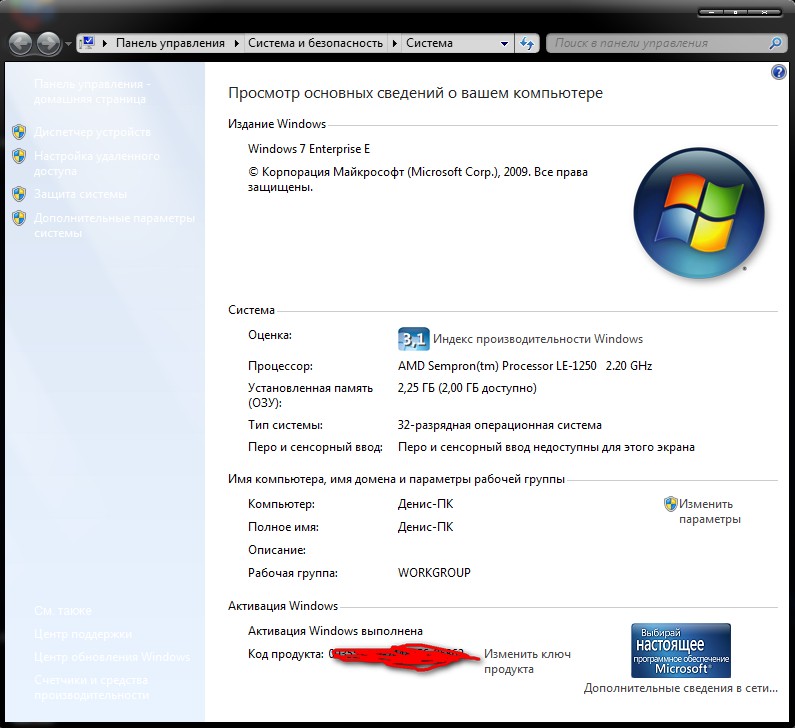Image resolution: width=795 pixels, height=728 pixels.
Task: Click the Control Panel icon in address bar
Action: pos(88,43)
